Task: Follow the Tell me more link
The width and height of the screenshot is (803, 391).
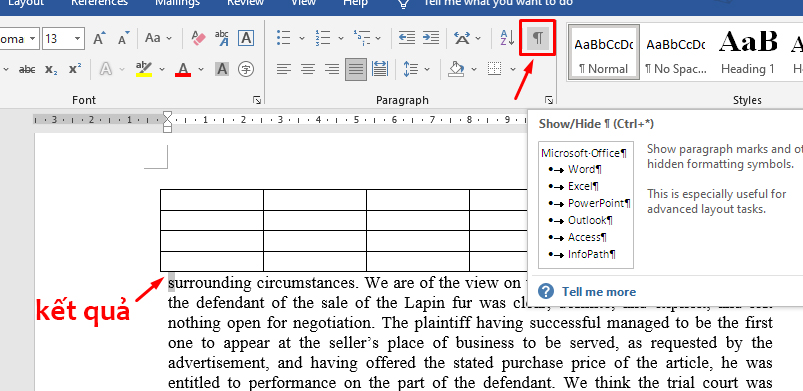Action: coord(599,292)
